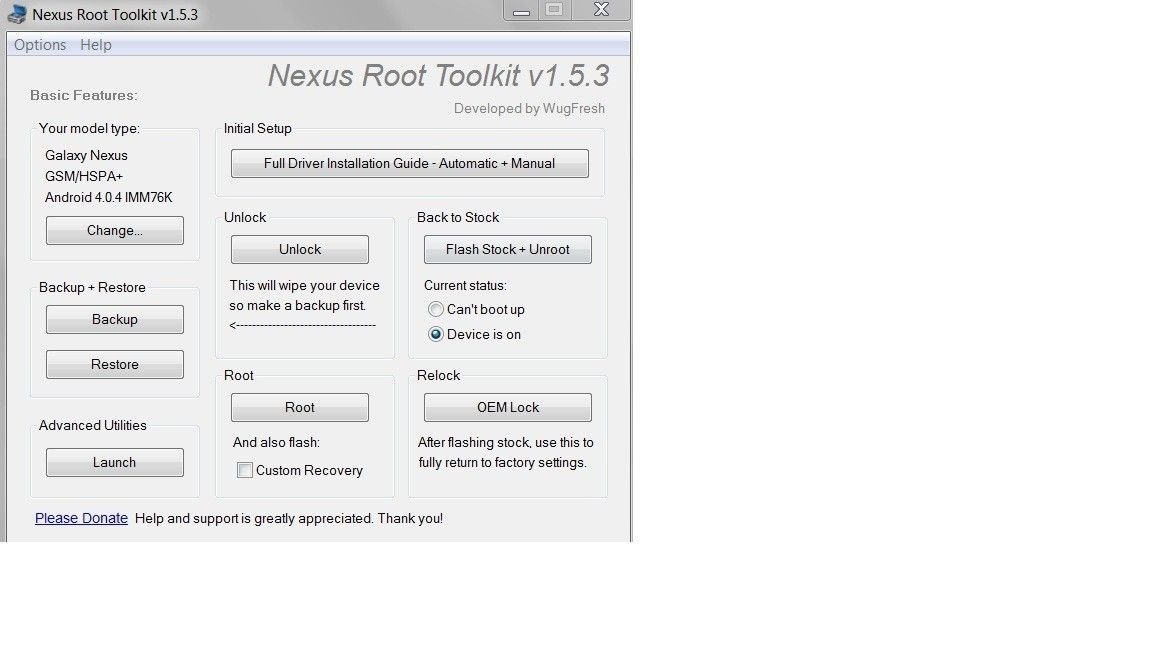Screen dimensions: 1152x648
Task: Click the This will wipe your device text
Action: point(304,285)
